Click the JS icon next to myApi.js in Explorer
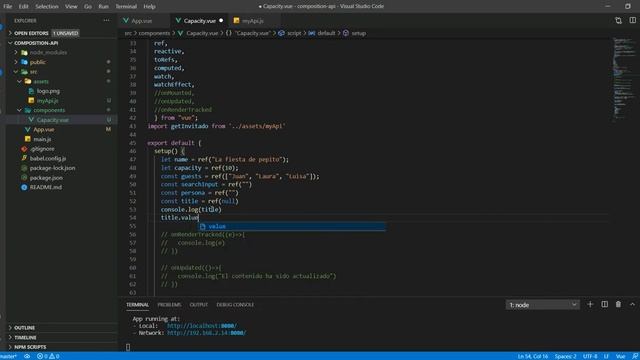Screen dimensions: 640x360 (31, 100)
